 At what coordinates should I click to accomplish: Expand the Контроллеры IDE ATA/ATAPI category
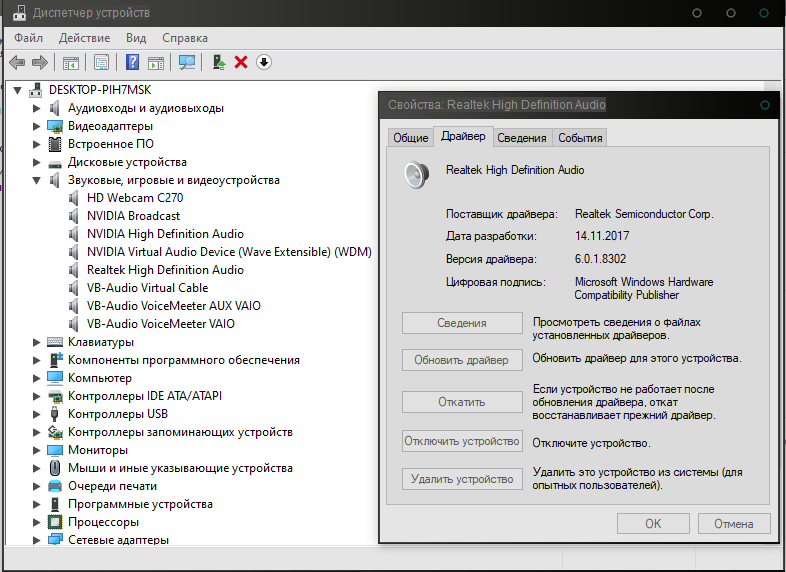pos(36,397)
